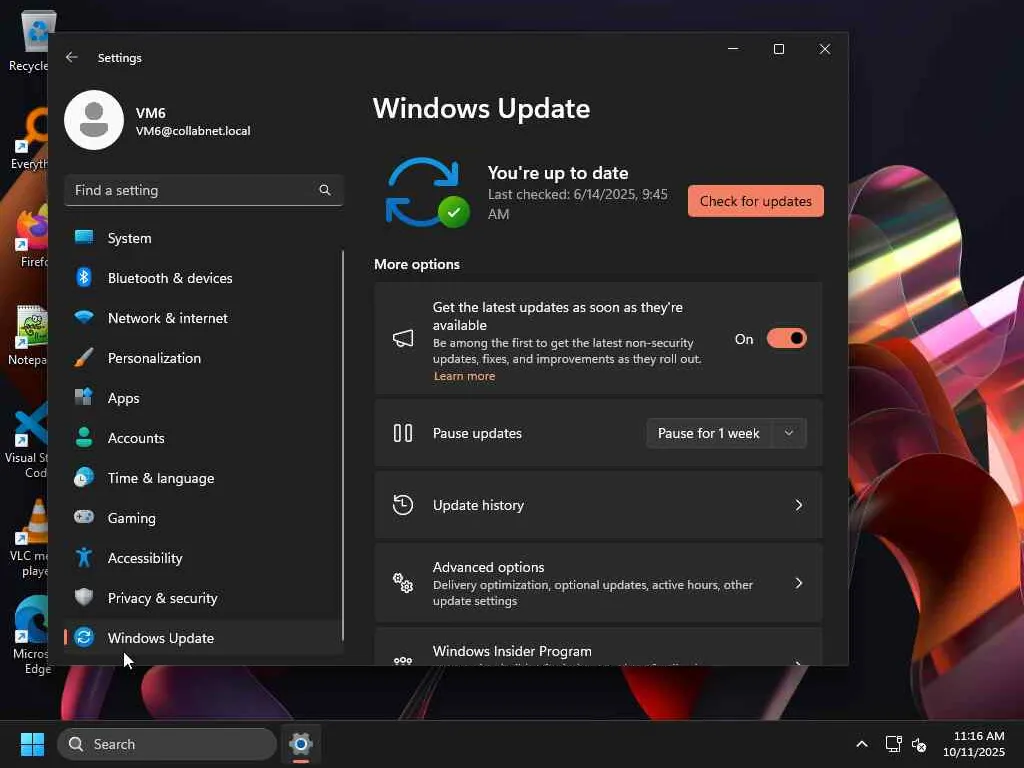The image size is (1024, 768).
Task: Click the megaphone icon for latest updates
Action: point(403,338)
